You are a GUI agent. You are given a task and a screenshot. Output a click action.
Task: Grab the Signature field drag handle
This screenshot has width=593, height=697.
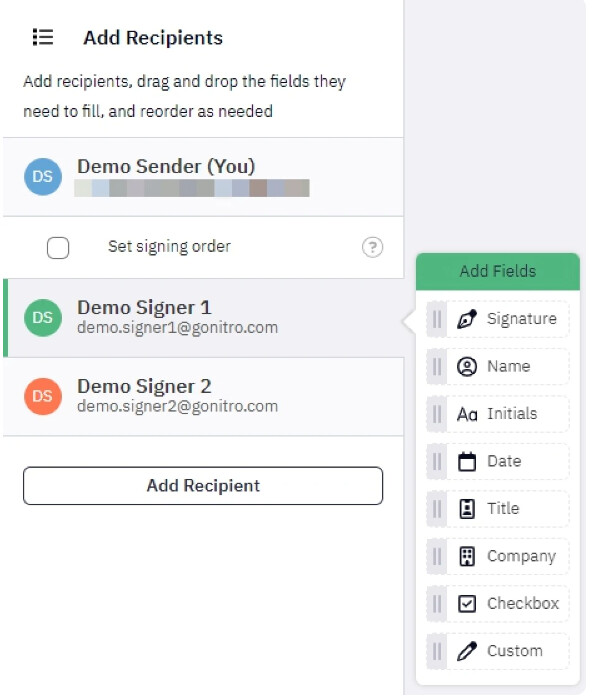coord(437,319)
